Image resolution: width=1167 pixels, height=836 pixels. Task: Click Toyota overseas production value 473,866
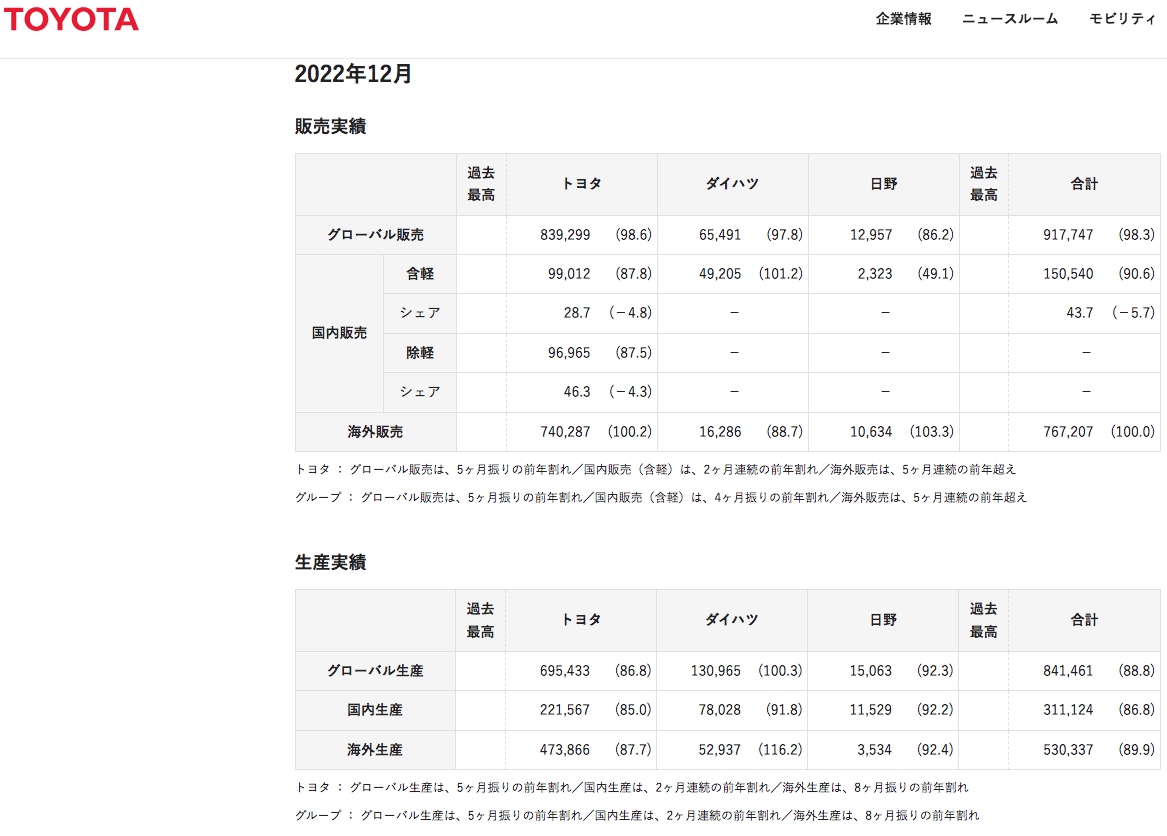click(x=565, y=750)
